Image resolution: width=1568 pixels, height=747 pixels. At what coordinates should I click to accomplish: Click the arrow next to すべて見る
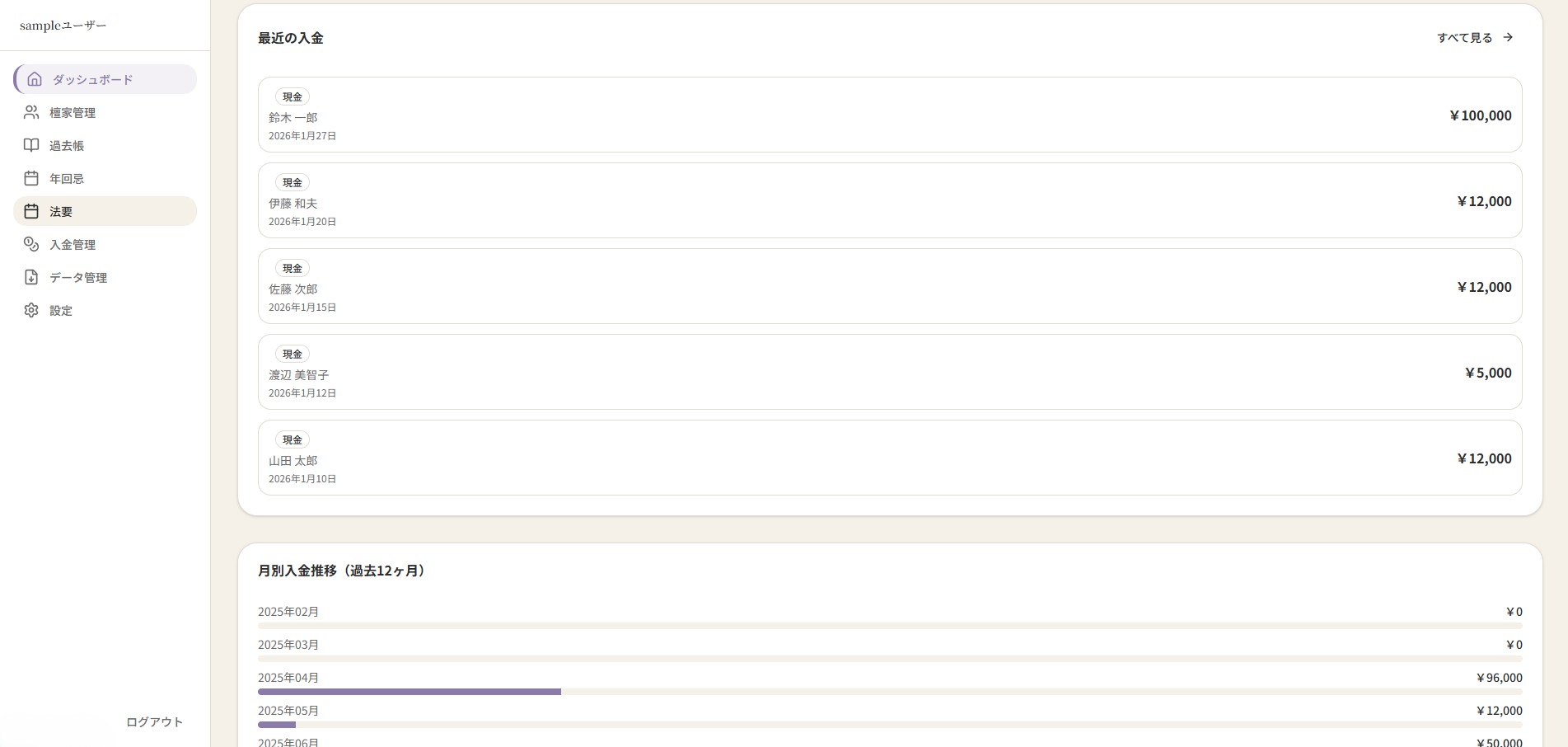coord(1508,37)
